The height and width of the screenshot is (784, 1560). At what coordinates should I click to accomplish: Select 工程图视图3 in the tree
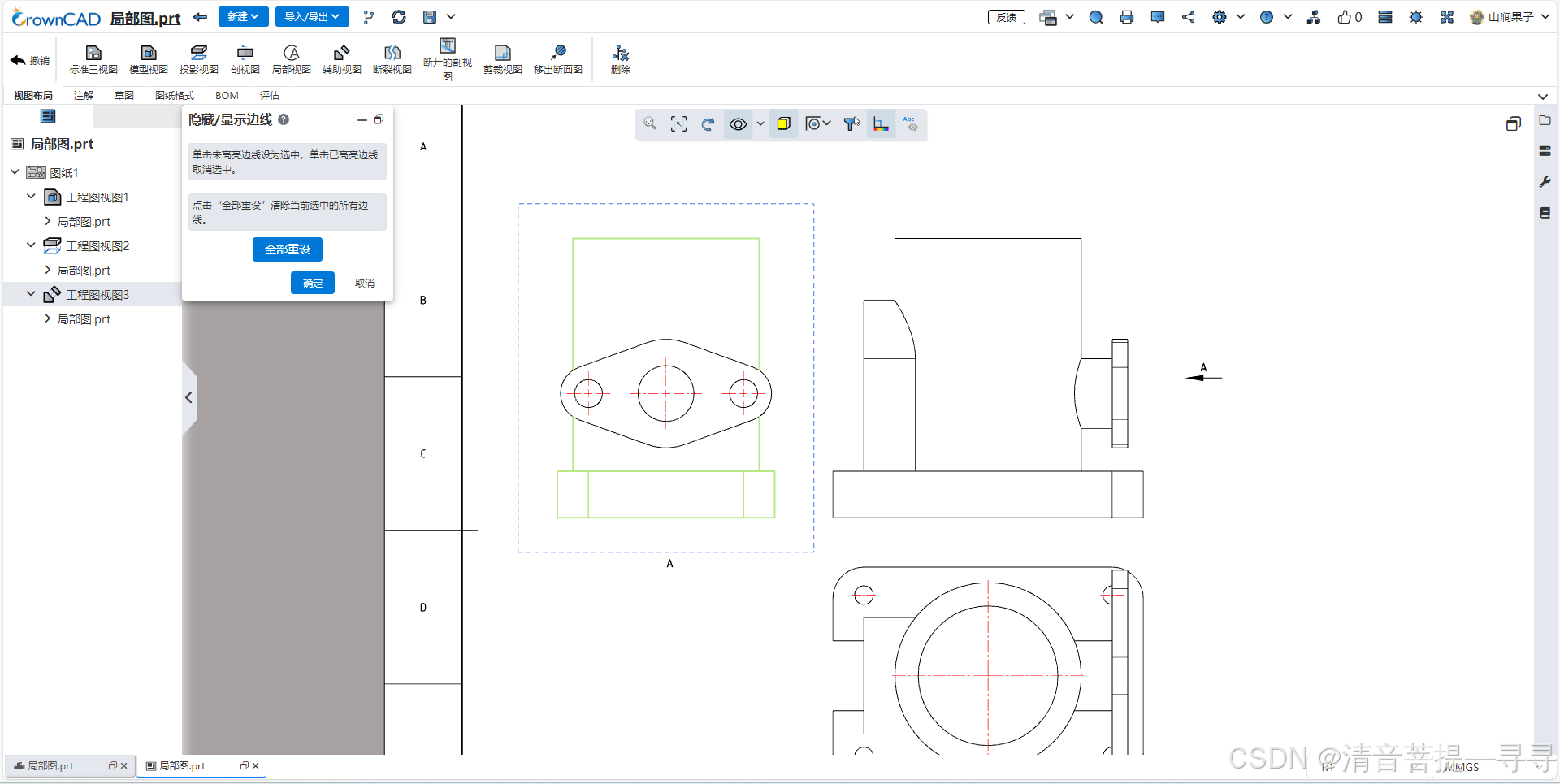[97, 294]
